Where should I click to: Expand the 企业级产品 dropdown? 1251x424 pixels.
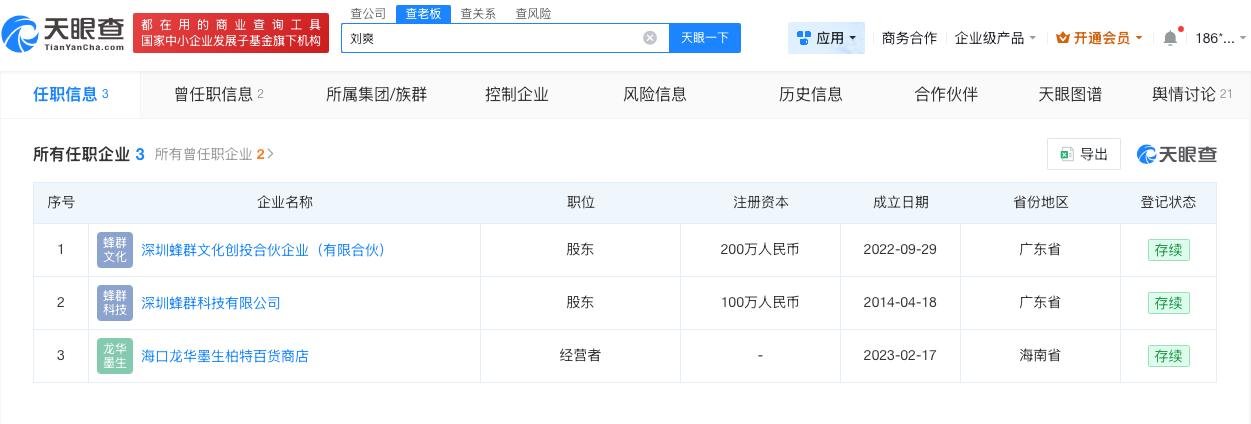coord(996,38)
